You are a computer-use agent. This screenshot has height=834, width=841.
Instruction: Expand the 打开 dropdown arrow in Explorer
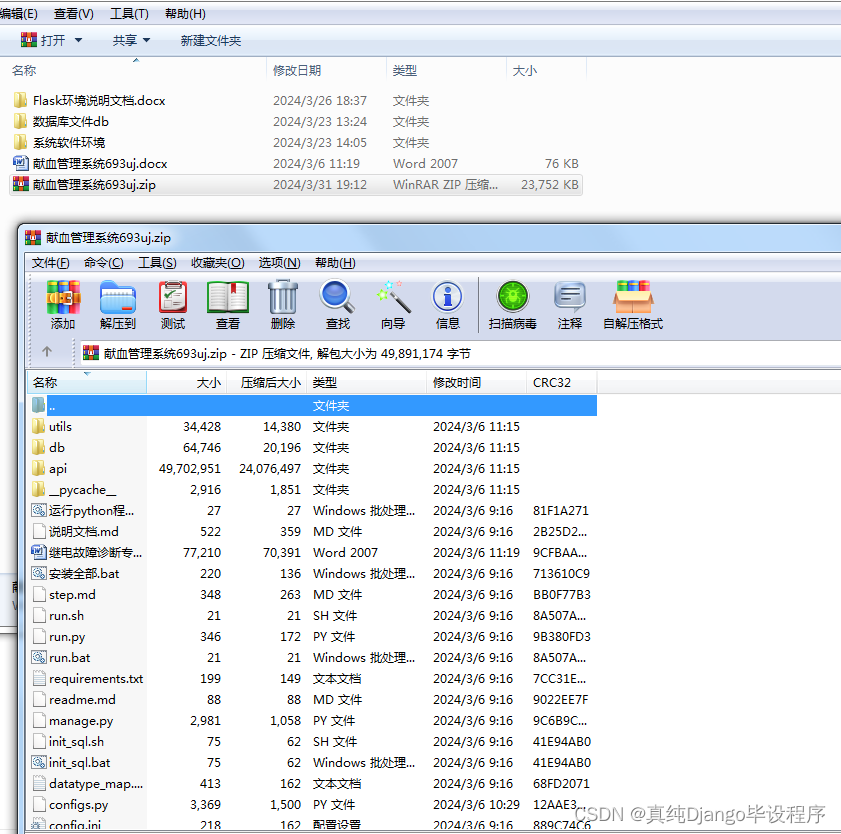point(78,40)
